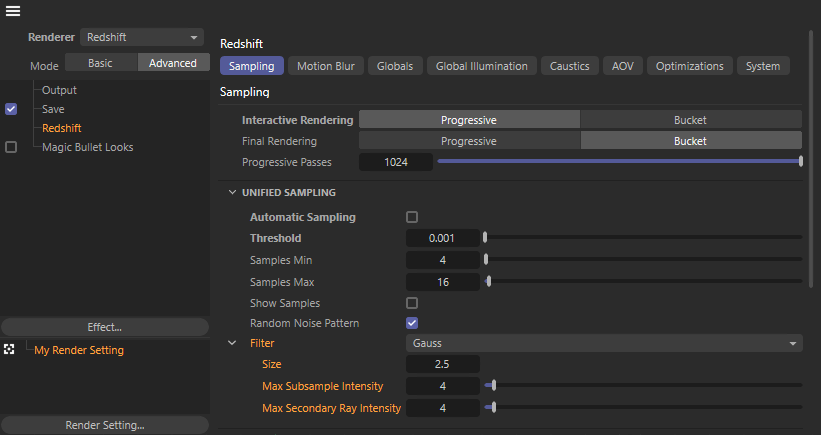821x435 pixels.
Task: Switch to the Motion Blur tab
Action: pos(326,66)
